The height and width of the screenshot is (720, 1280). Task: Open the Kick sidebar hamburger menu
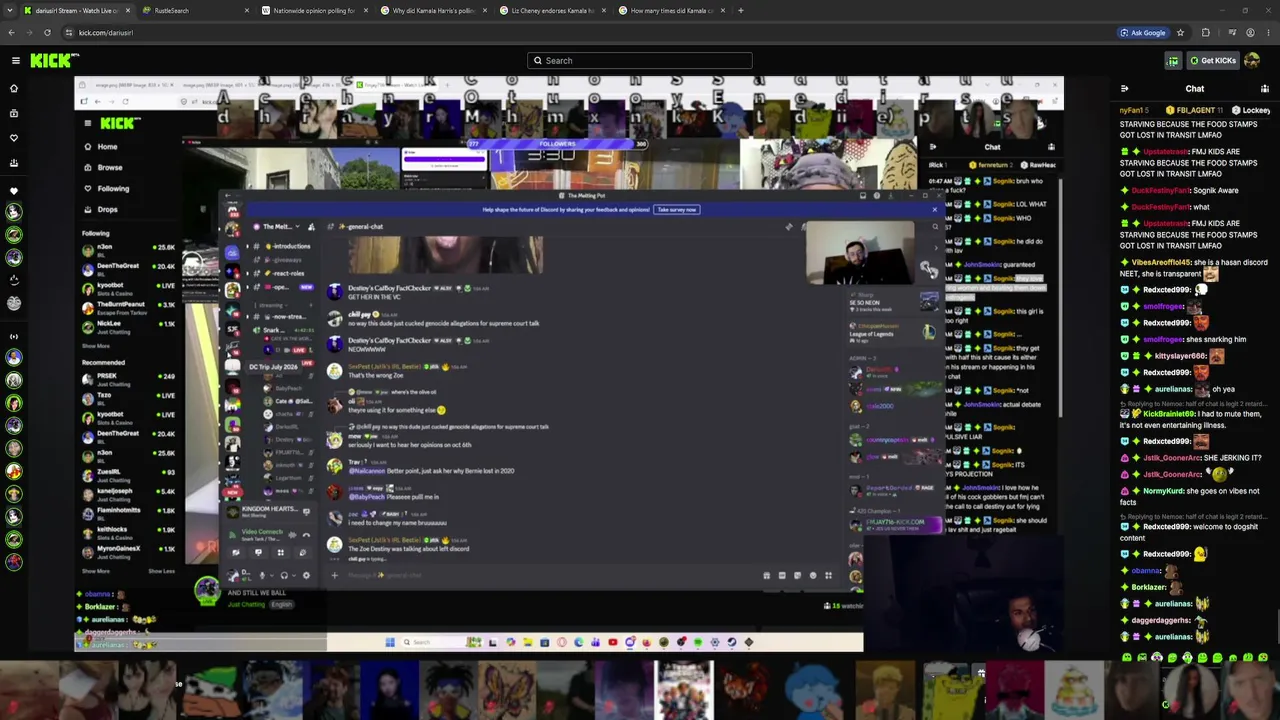click(15, 60)
